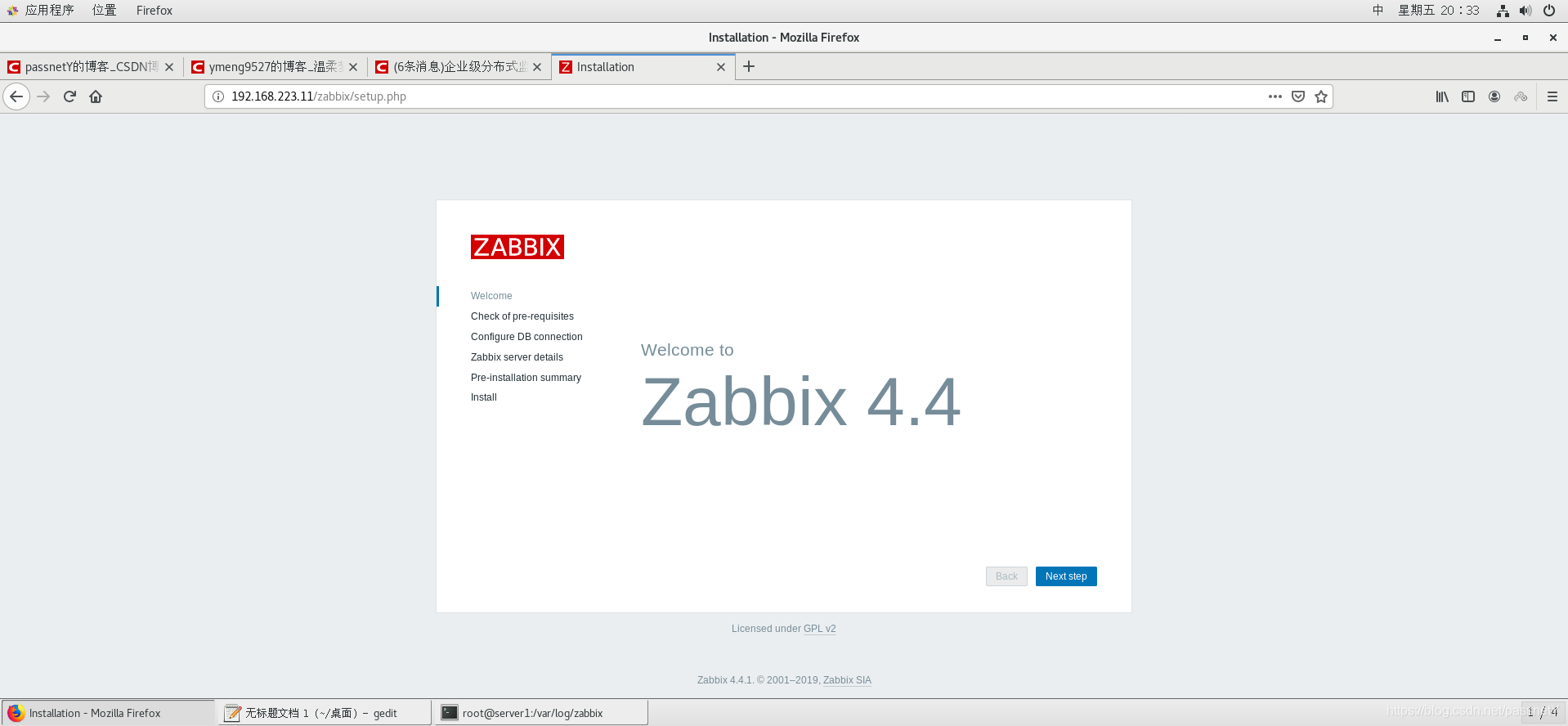The image size is (1568, 726).
Task: Click the workspace switcher 1 / 4
Action: [x=1543, y=712]
